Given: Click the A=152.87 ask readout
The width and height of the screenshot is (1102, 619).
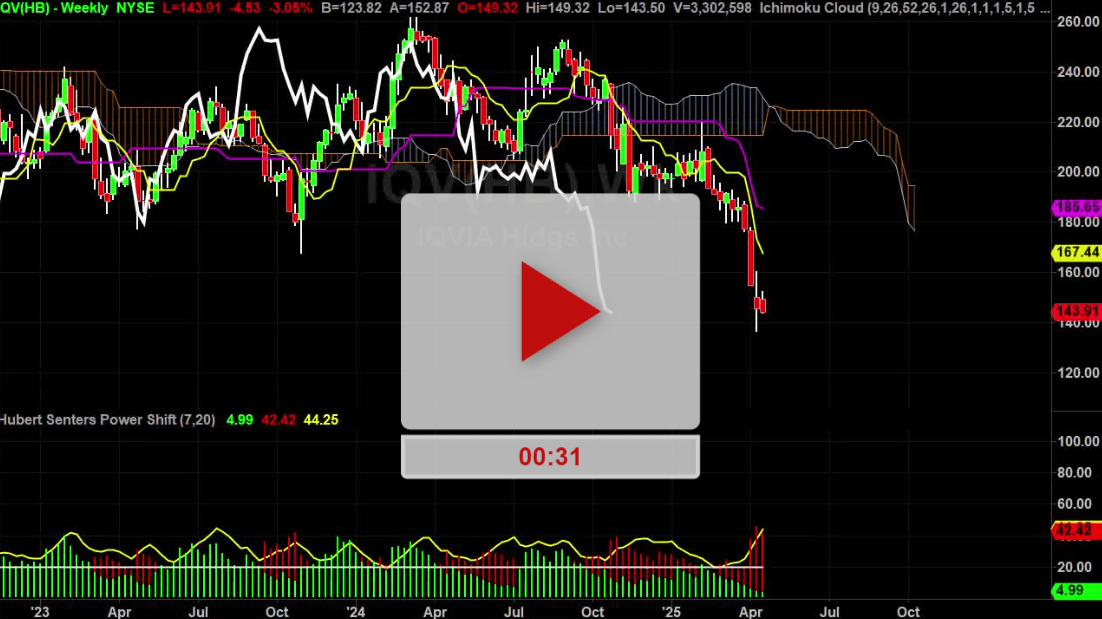Looking at the screenshot, I should pos(420,8).
